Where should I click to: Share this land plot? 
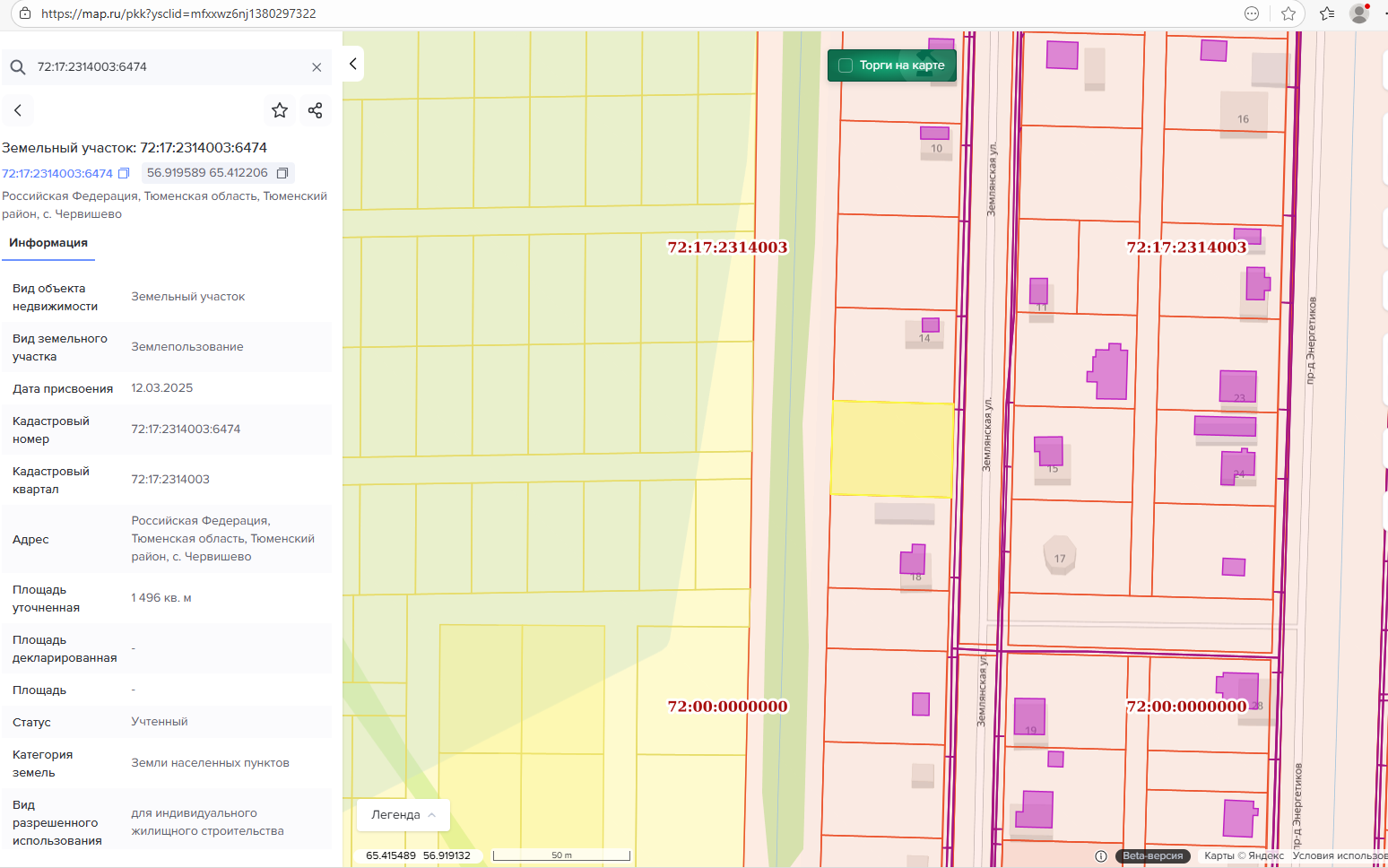tap(315, 110)
